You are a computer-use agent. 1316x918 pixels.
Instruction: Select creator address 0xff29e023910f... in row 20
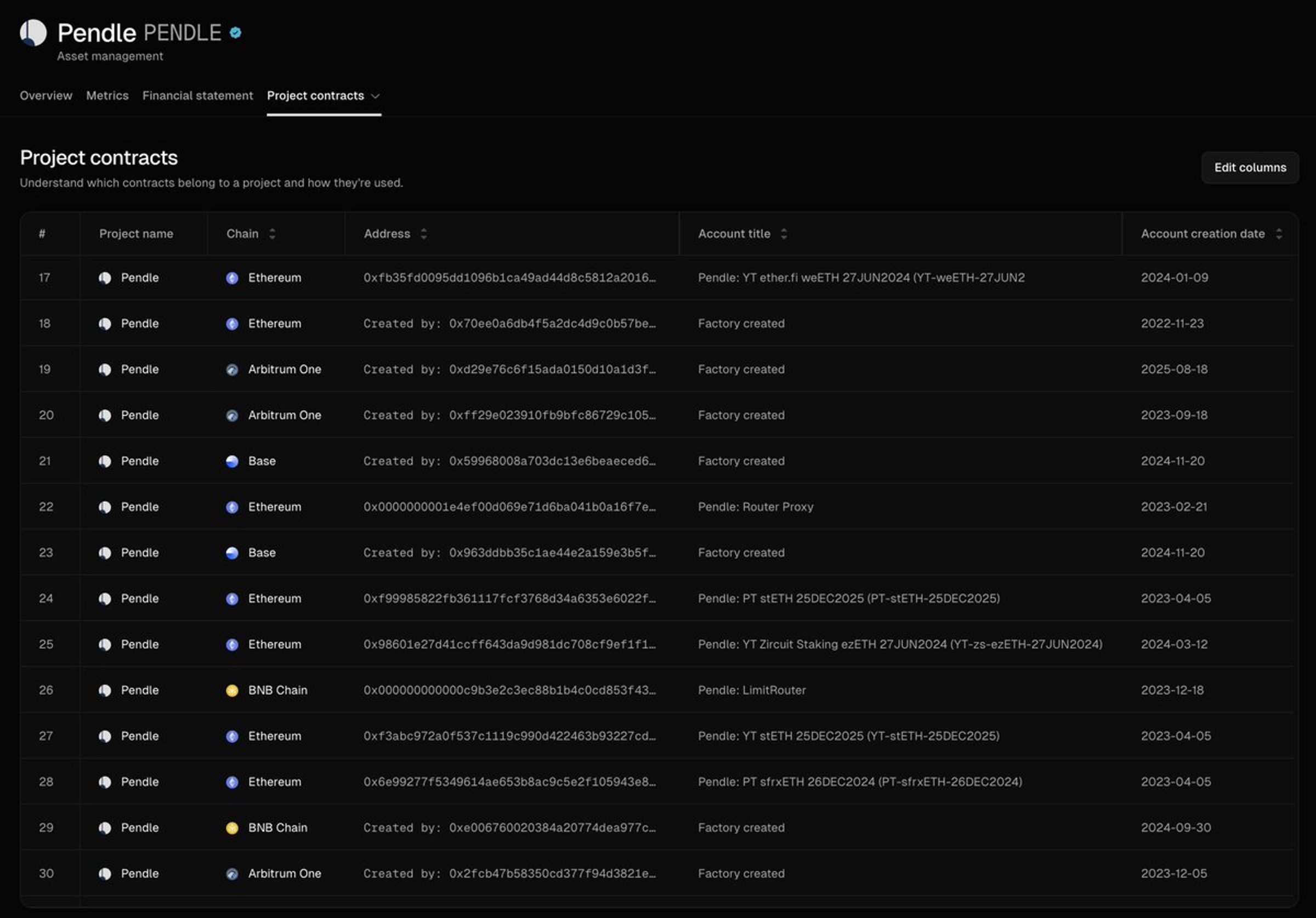[553, 415]
